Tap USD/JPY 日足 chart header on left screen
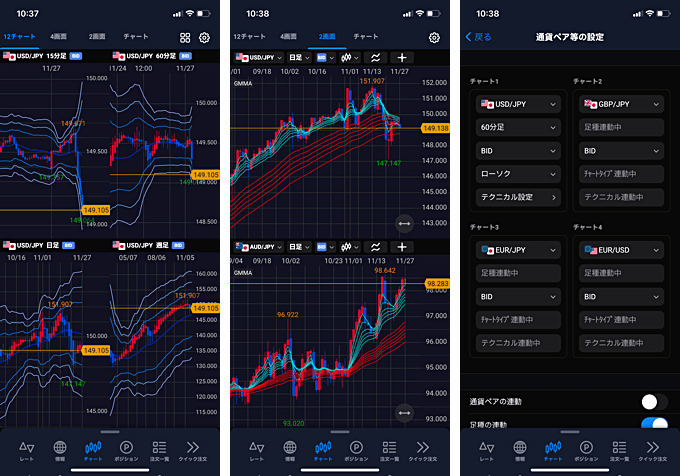 pos(39,245)
